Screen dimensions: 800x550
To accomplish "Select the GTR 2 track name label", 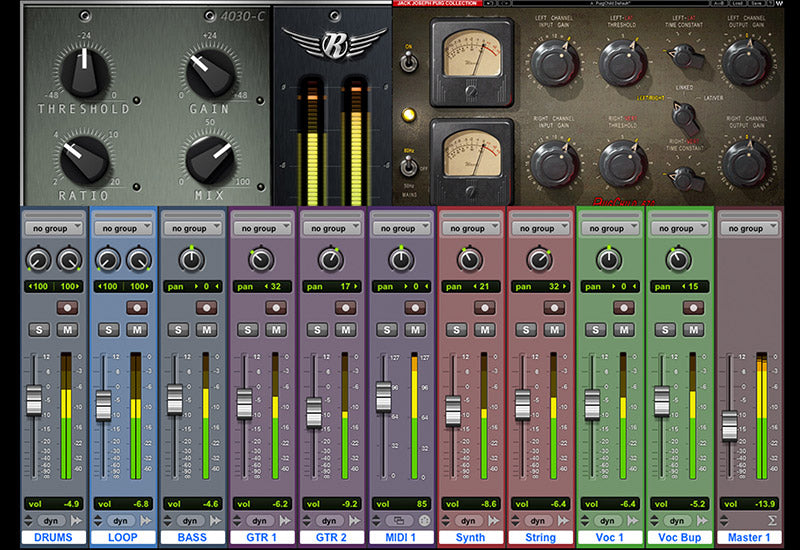I will coord(332,538).
